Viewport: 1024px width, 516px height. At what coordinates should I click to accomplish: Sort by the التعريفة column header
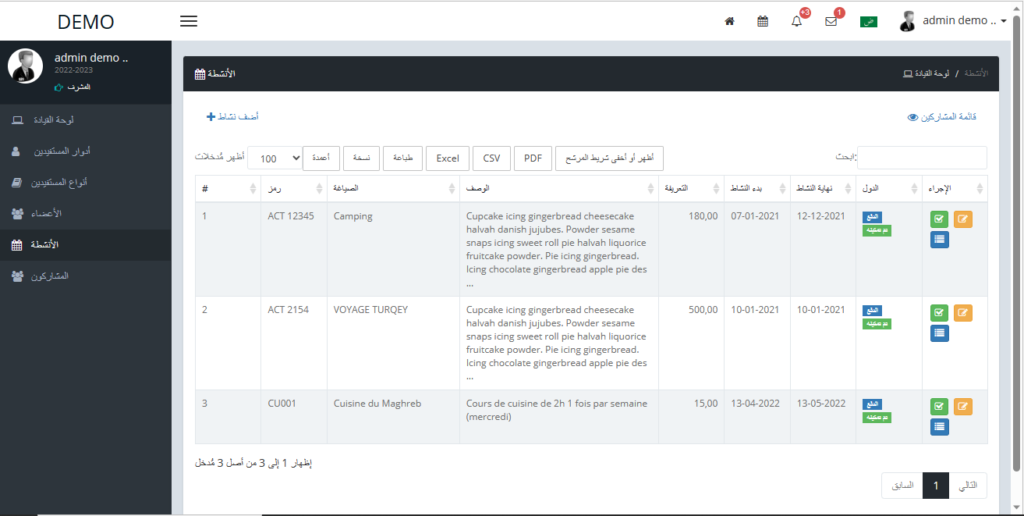tap(691, 188)
